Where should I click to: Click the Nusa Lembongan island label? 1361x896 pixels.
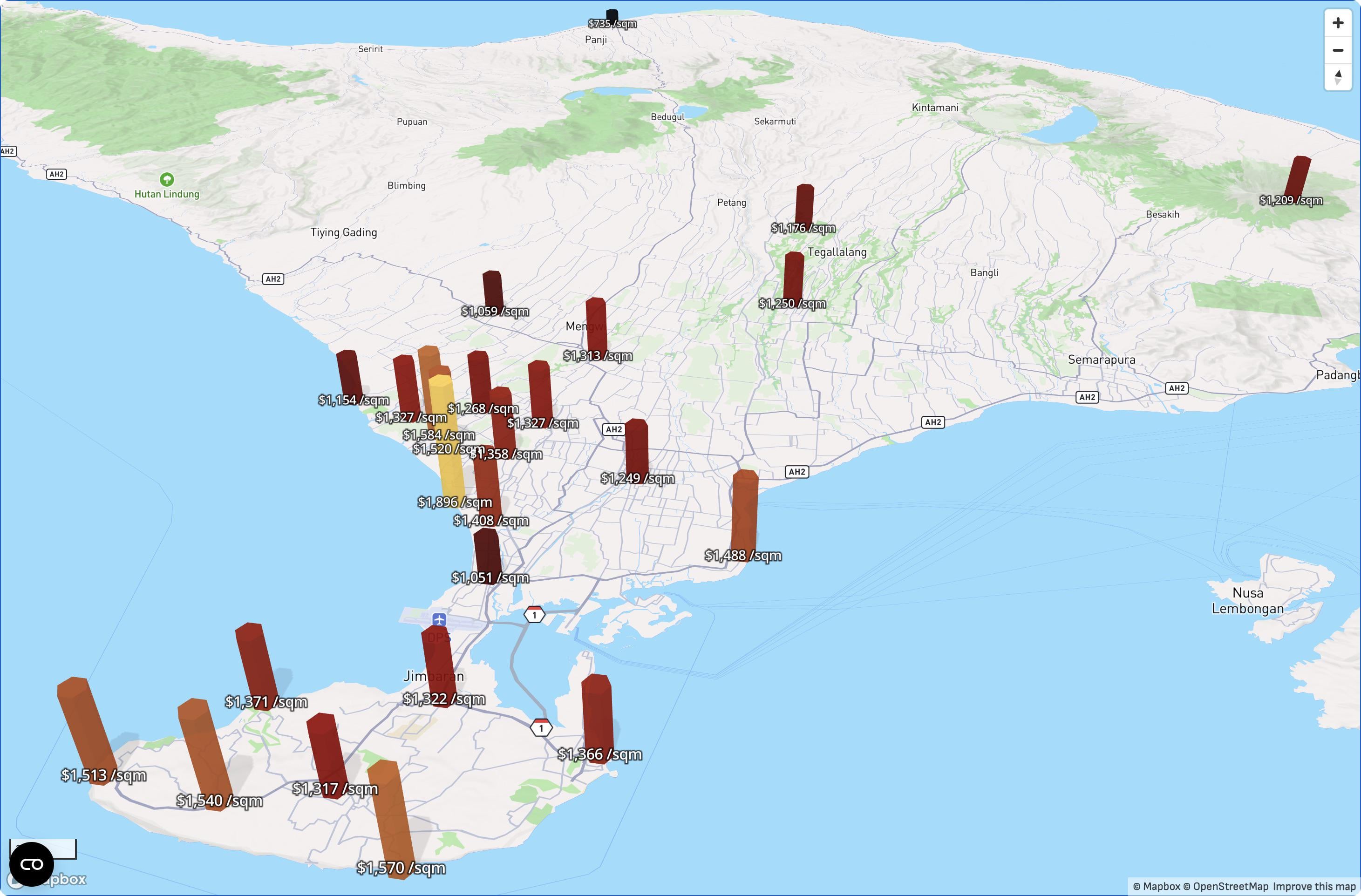point(1247,600)
